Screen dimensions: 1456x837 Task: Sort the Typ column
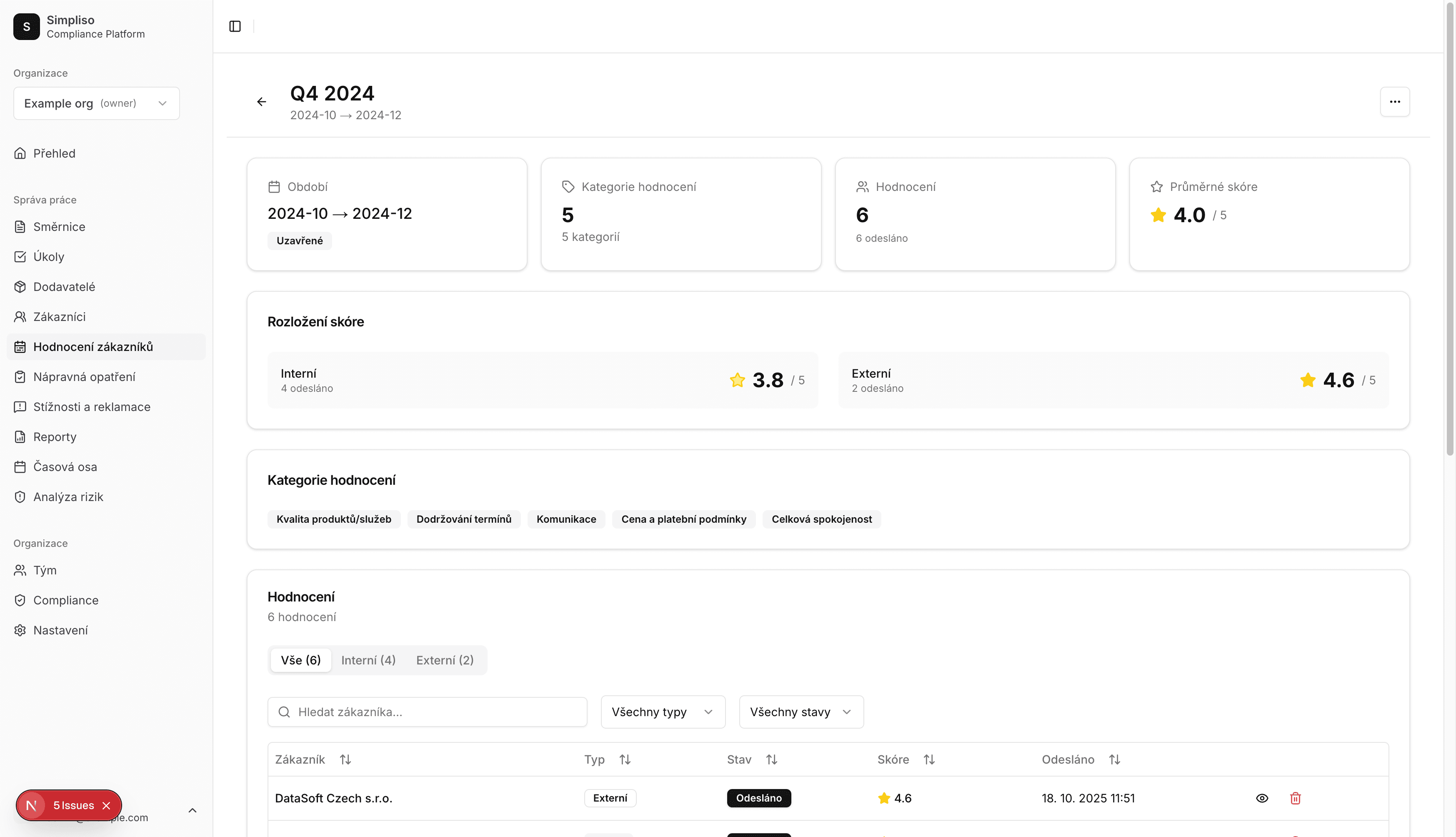pos(625,759)
